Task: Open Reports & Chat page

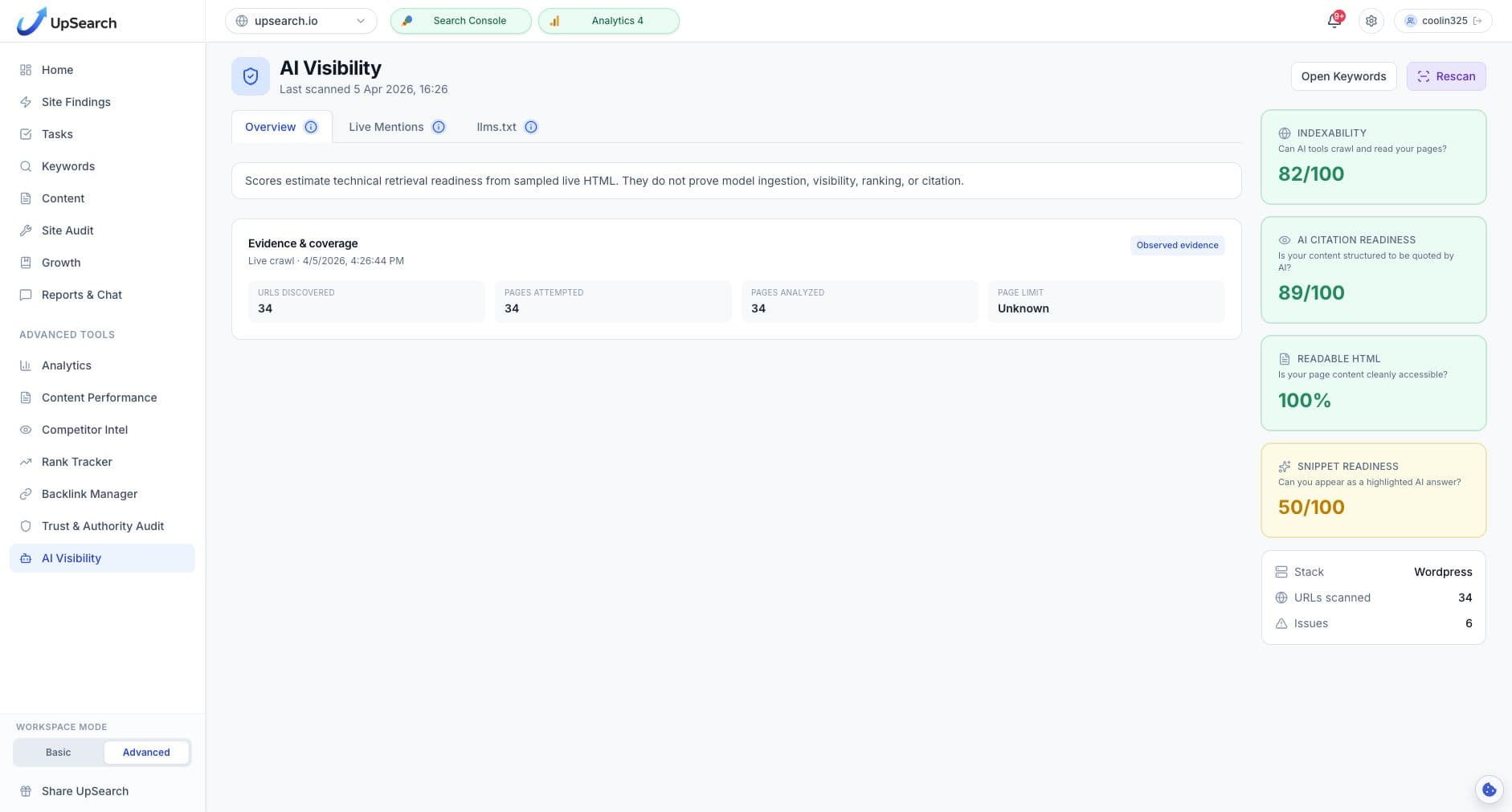Action: coord(102,295)
